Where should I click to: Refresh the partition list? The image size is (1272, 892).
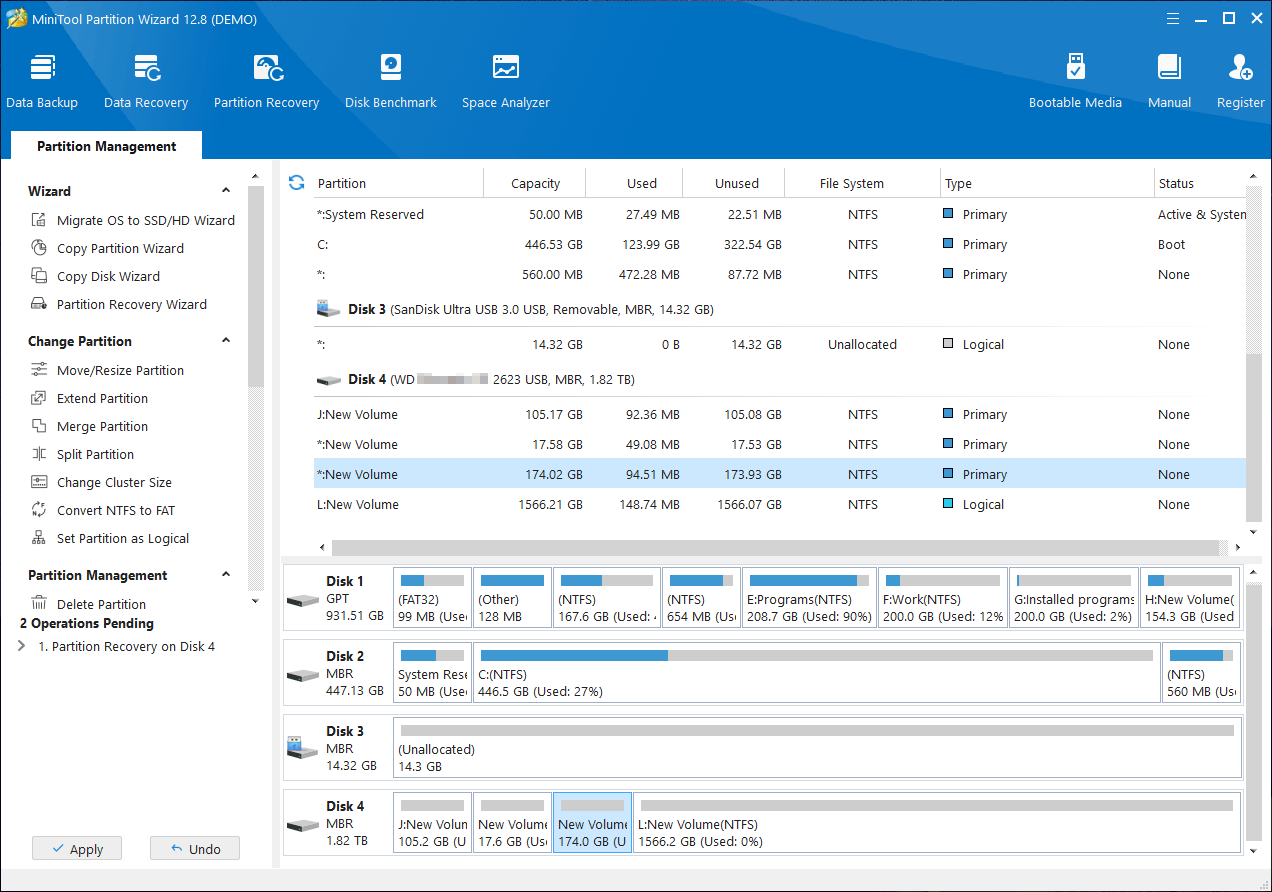point(296,182)
